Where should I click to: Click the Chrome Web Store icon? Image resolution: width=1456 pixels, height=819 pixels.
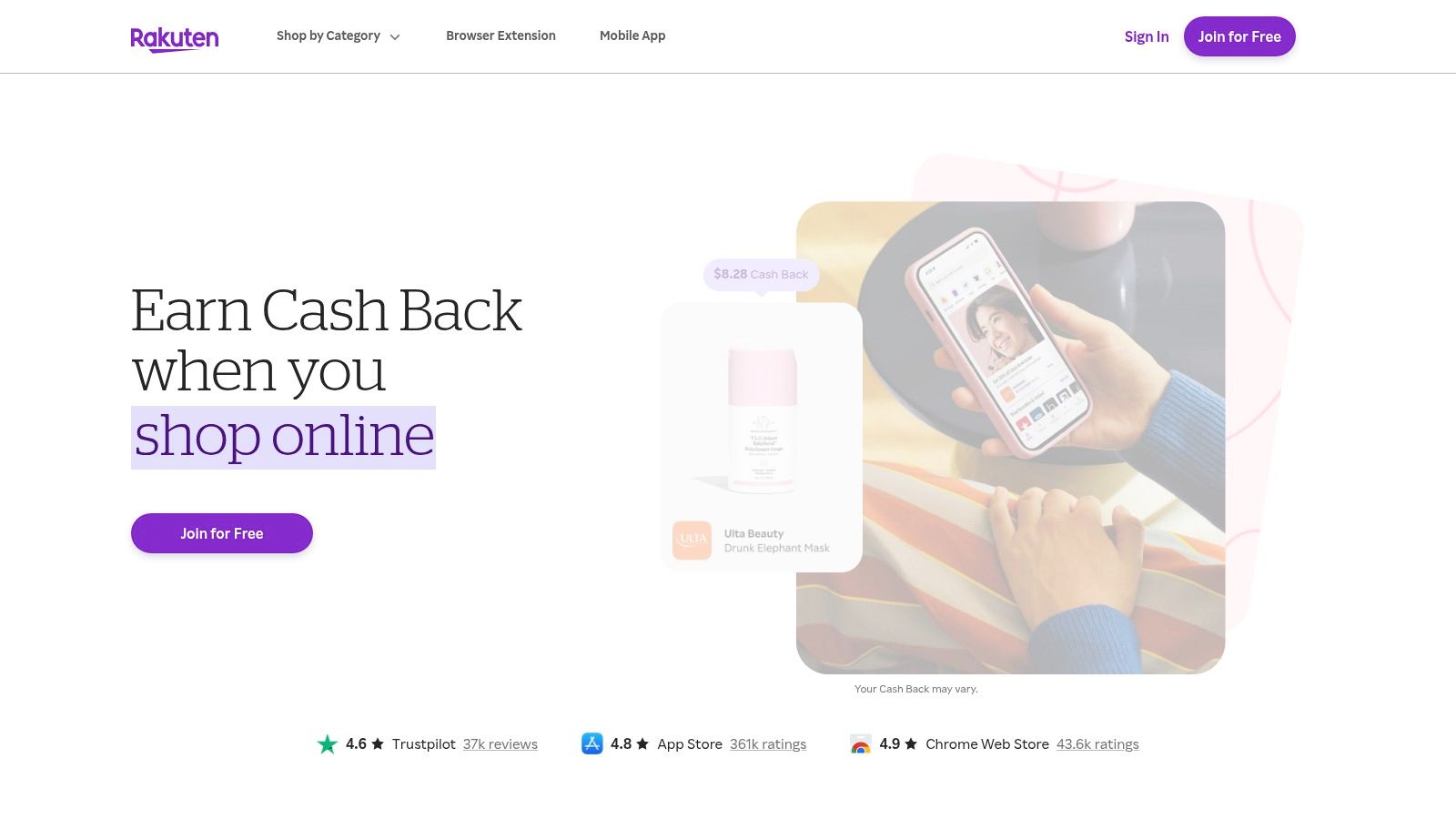860,744
